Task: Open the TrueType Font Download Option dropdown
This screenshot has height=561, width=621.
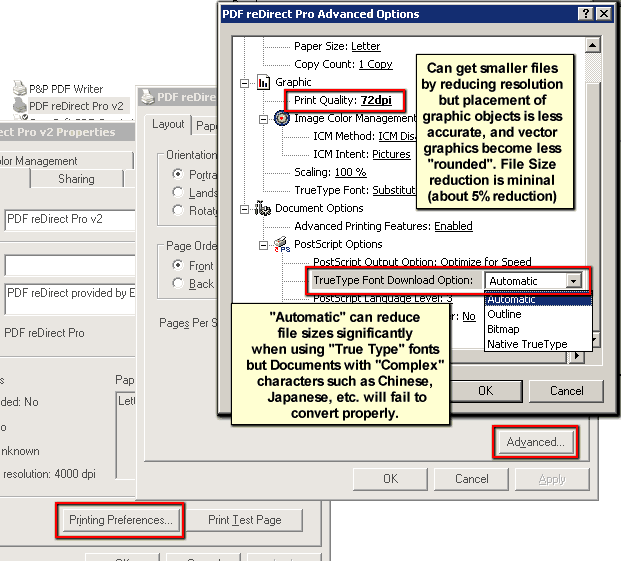Action: [x=573, y=281]
